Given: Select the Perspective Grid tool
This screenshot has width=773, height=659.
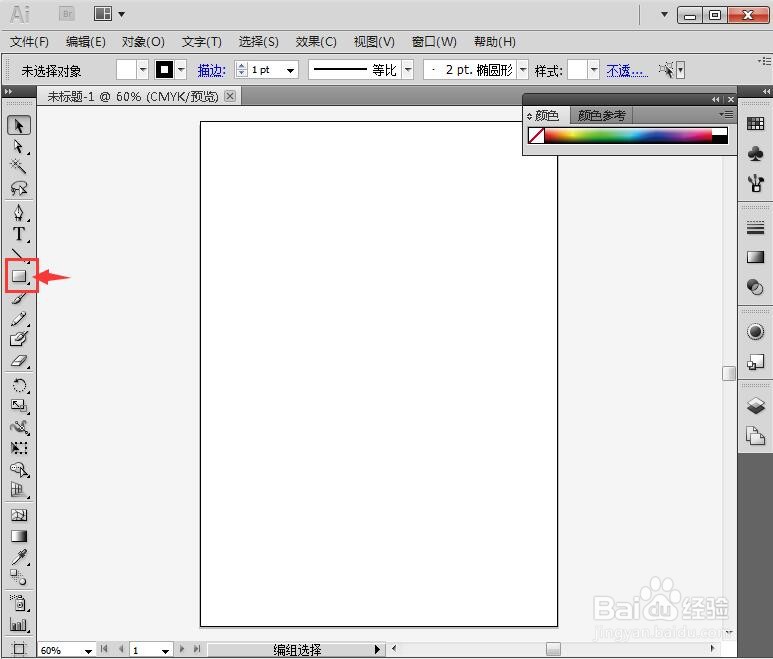Looking at the screenshot, I should 19,490.
